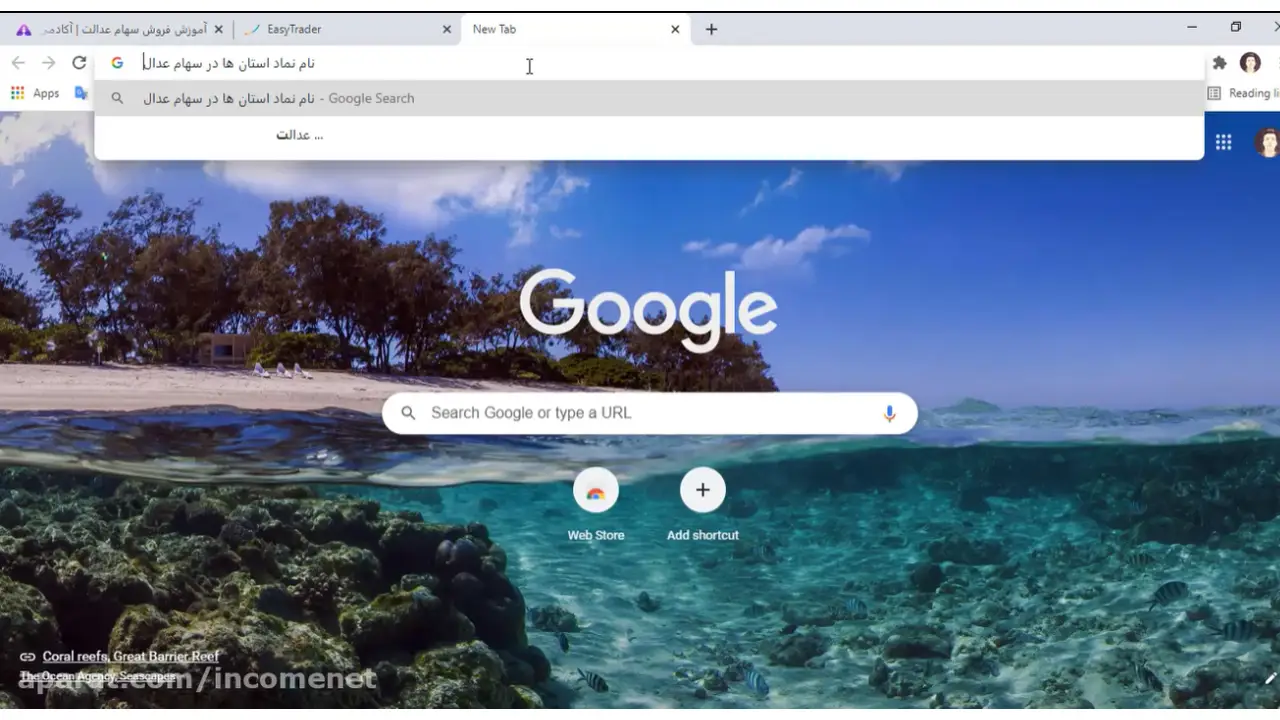This screenshot has width=1280, height=720.
Task: Go back with the left arrow
Action: [x=18, y=63]
